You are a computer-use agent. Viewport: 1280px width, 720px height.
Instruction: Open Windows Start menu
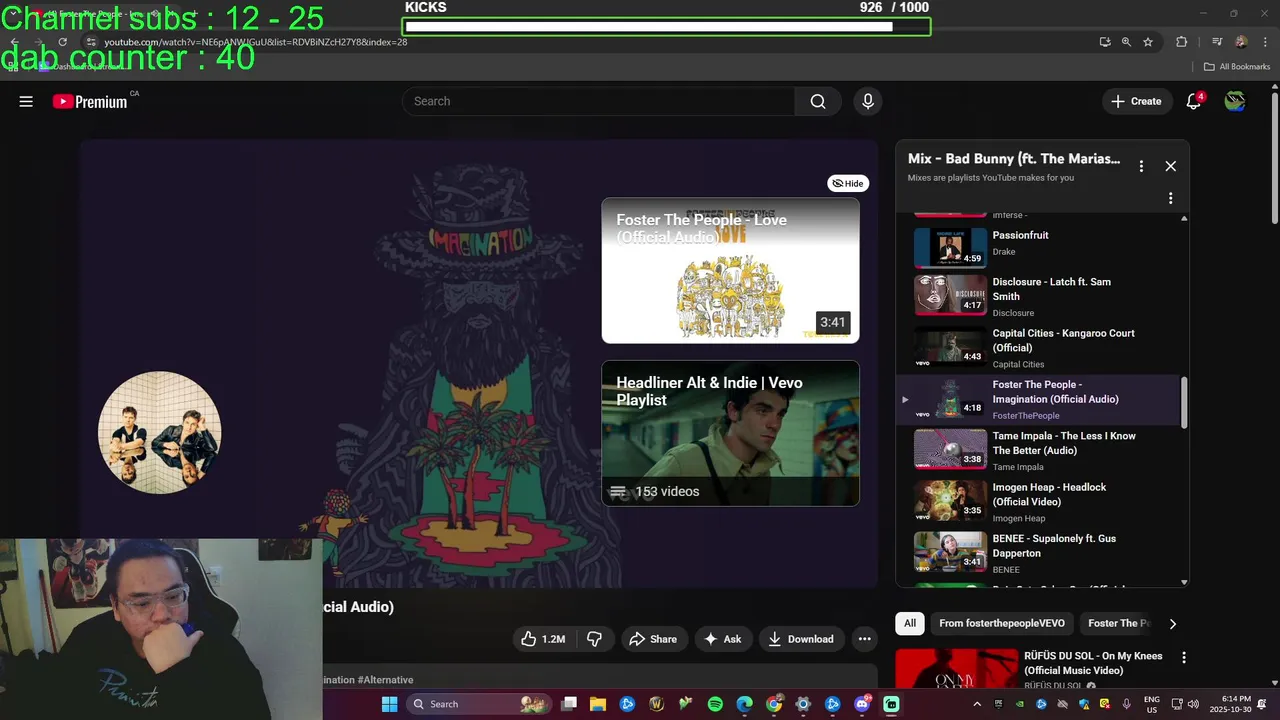click(389, 704)
